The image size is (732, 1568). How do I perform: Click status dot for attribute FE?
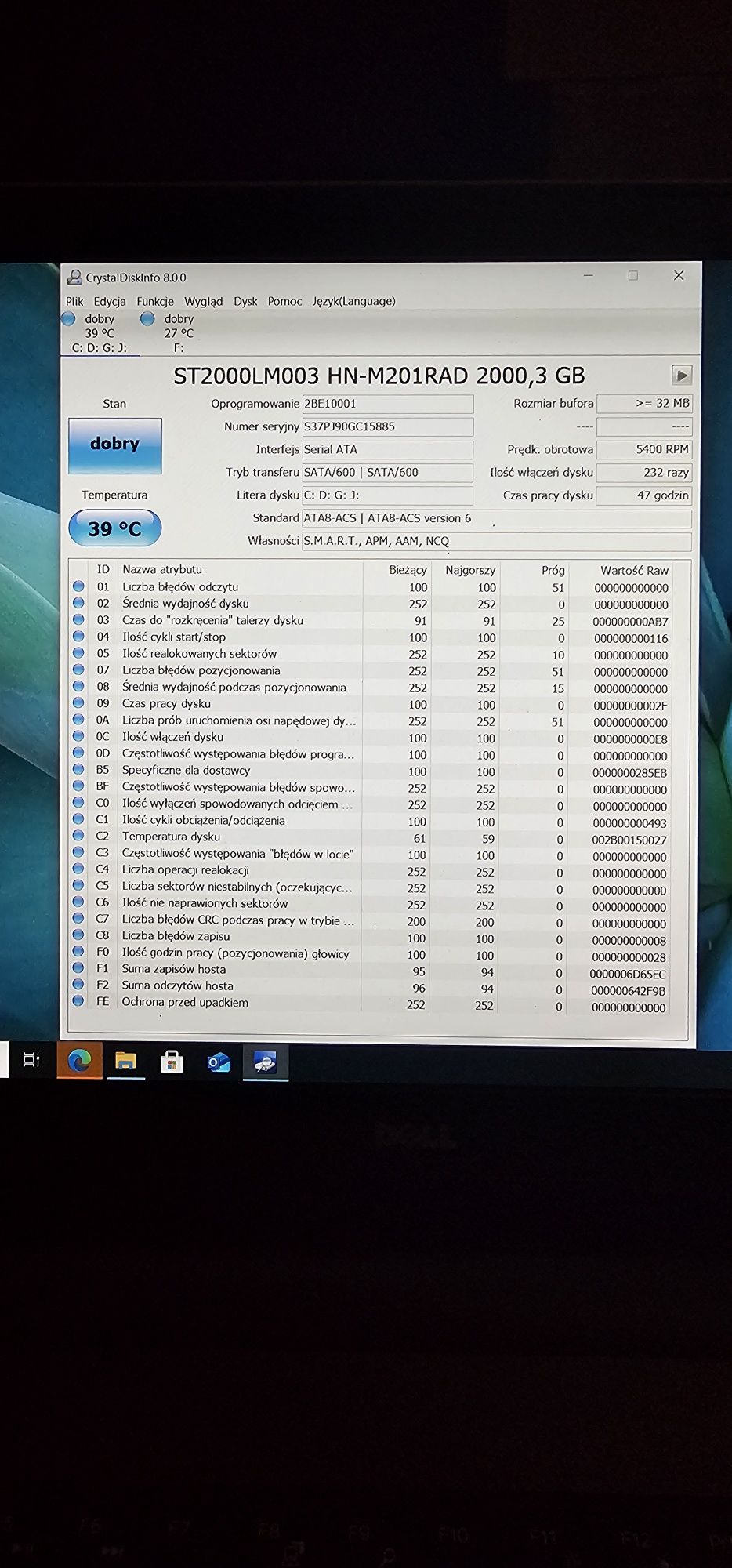pyautogui.click(x=78, y=1002)
